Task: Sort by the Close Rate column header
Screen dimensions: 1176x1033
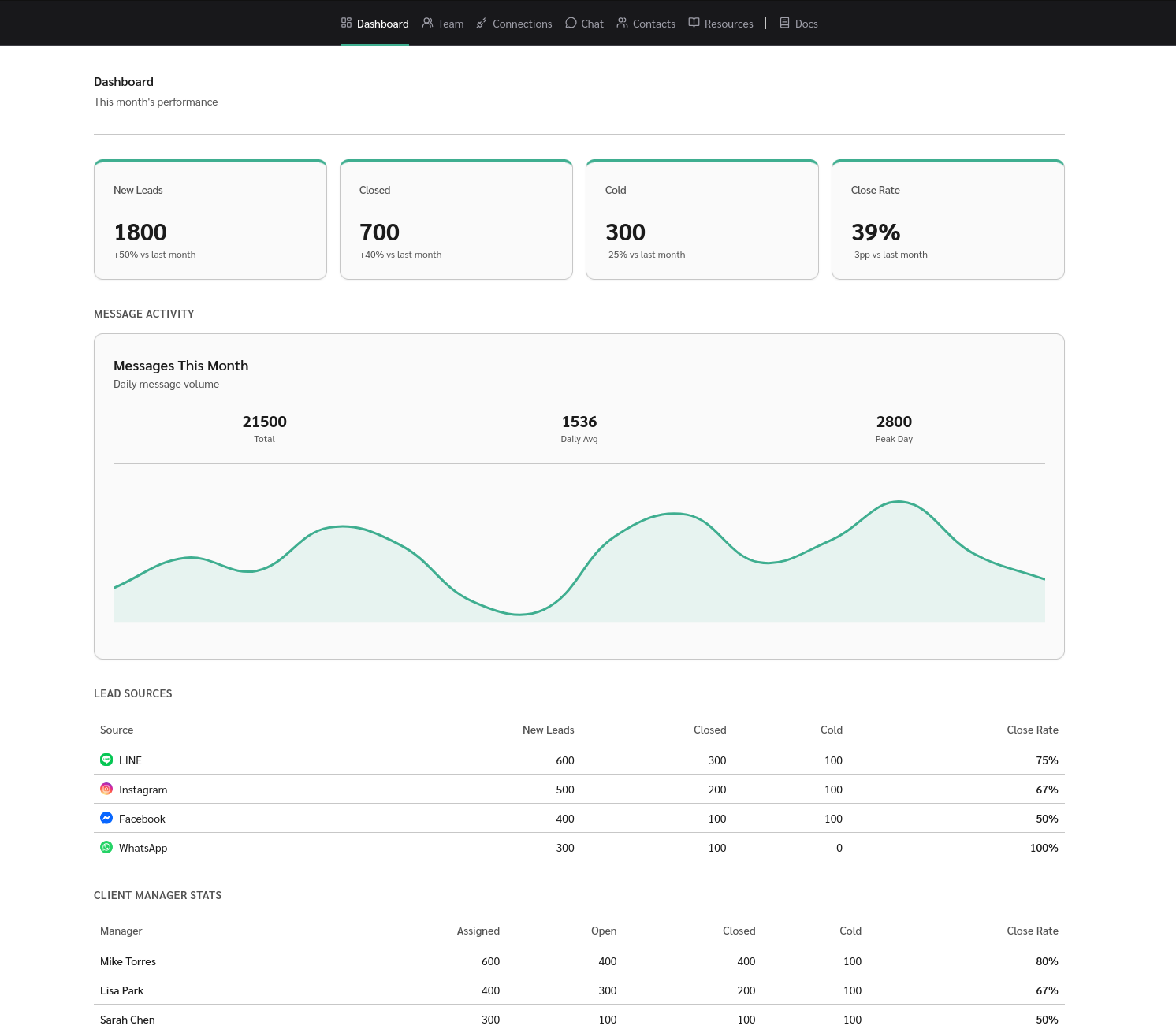Action: [1033, 730]
